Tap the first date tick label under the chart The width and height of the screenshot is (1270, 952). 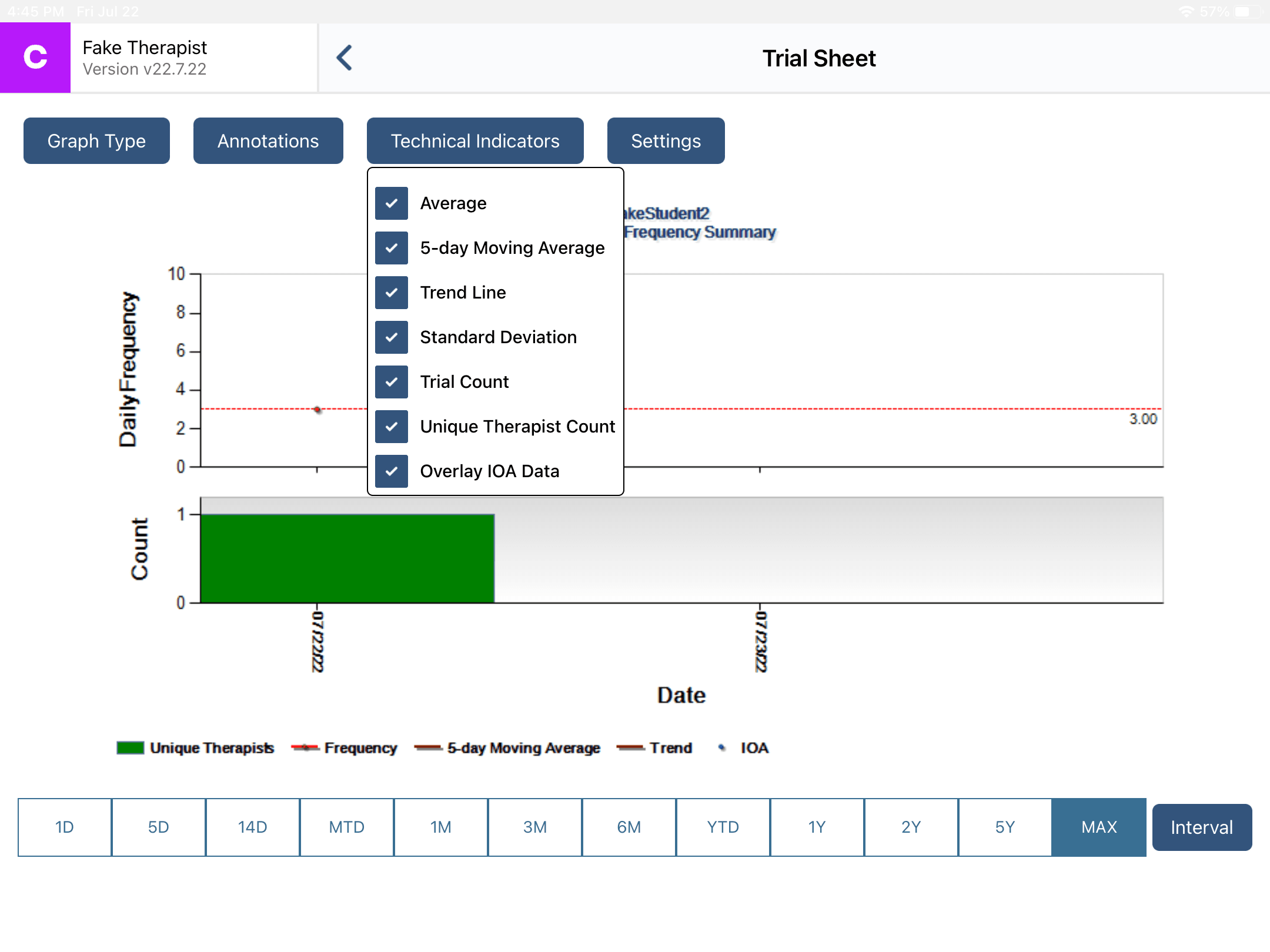point(317,642)
